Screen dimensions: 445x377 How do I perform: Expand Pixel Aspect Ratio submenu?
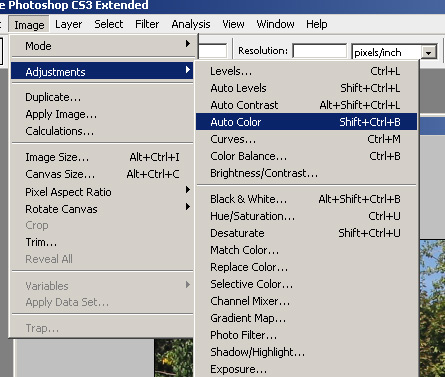point(102,192)
